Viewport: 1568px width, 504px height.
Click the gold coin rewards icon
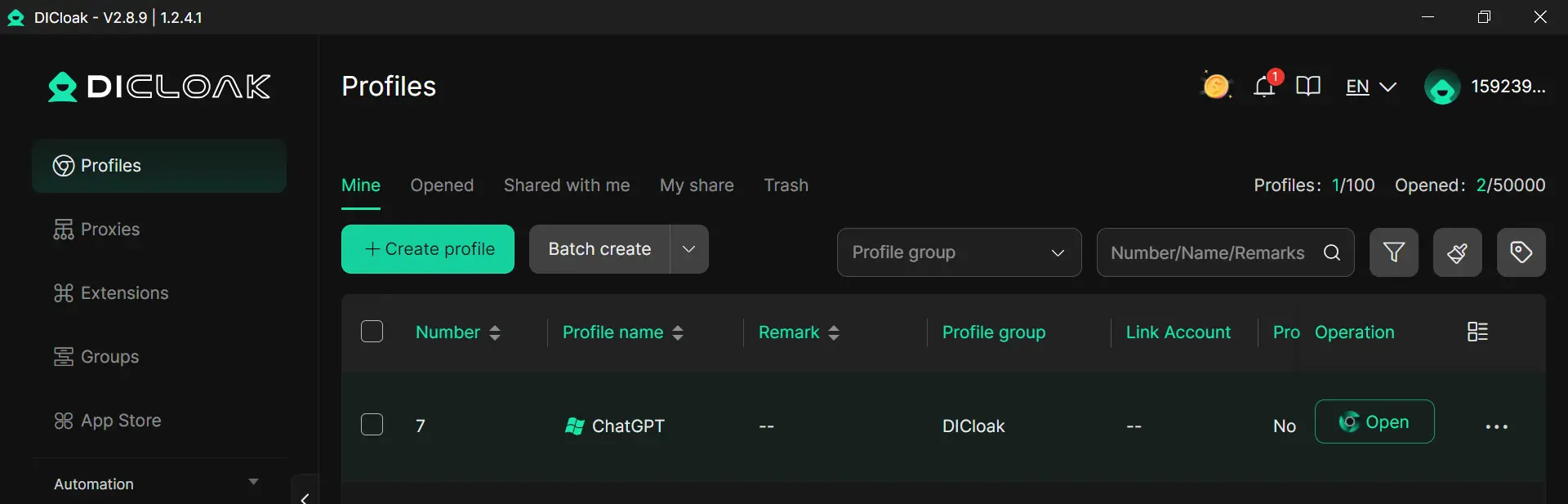1215,86
